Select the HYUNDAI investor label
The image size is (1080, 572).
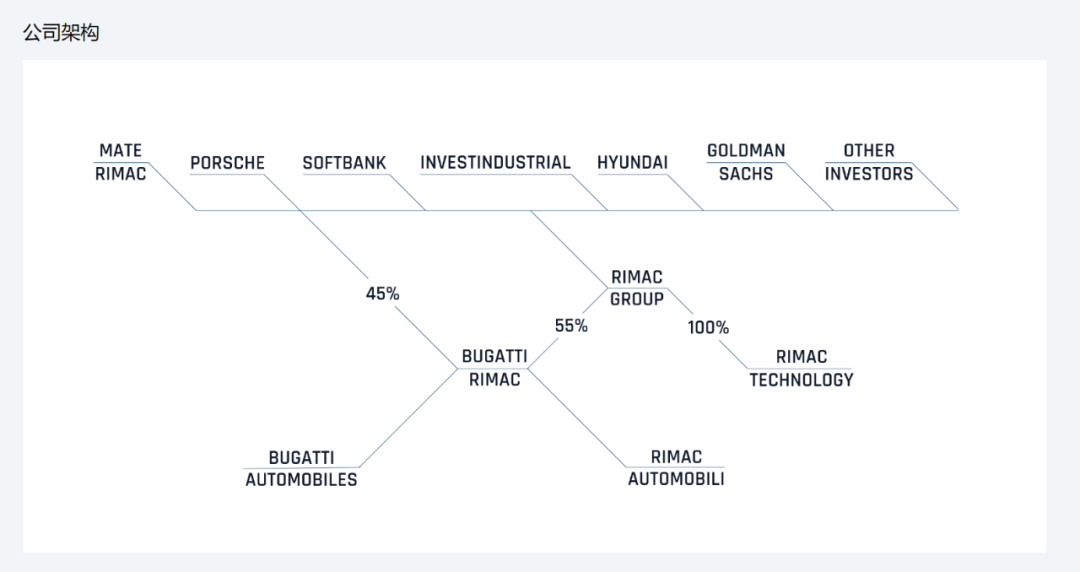[x=632, y=163]
